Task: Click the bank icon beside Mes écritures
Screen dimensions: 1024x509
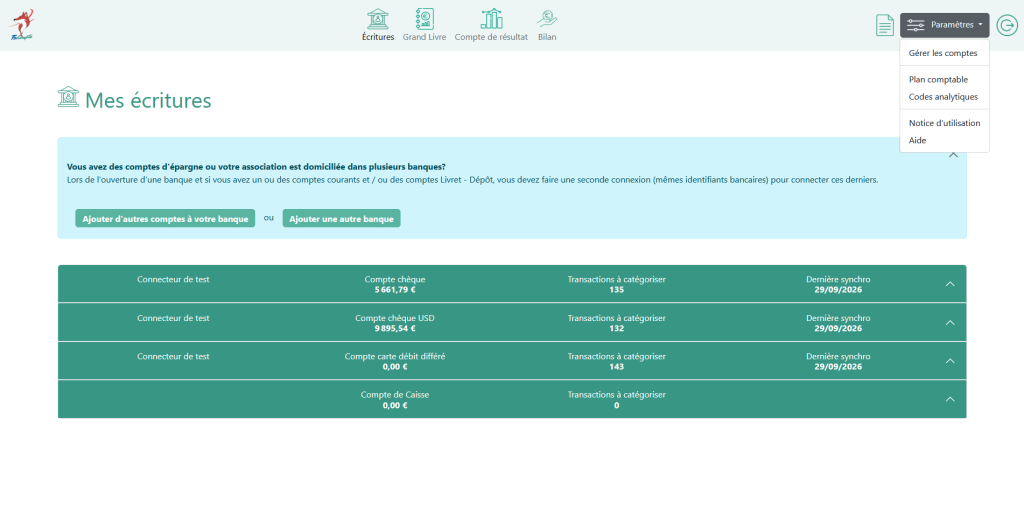Action: click(x=68, y=97)
